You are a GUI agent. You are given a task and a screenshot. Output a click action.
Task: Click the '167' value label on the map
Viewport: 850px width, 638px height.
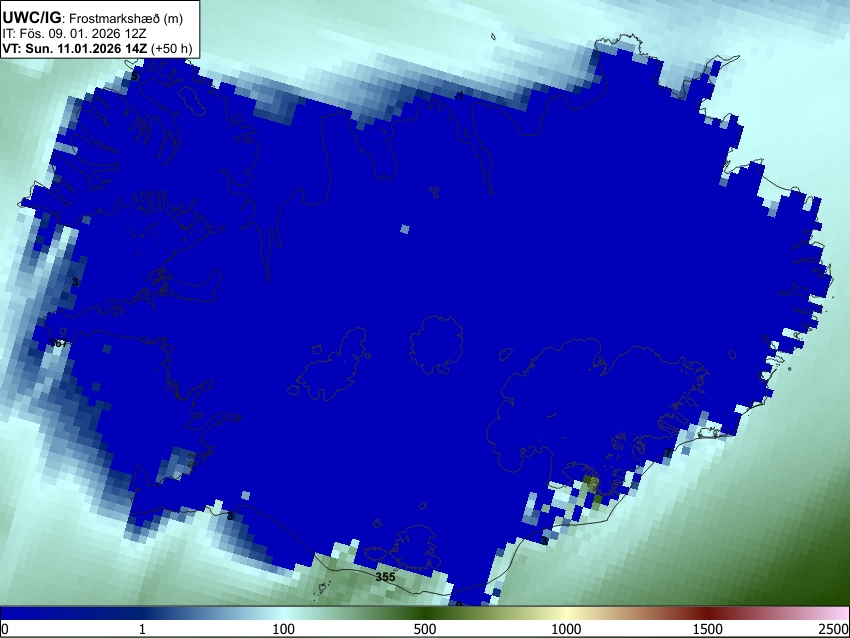[58, 343]
